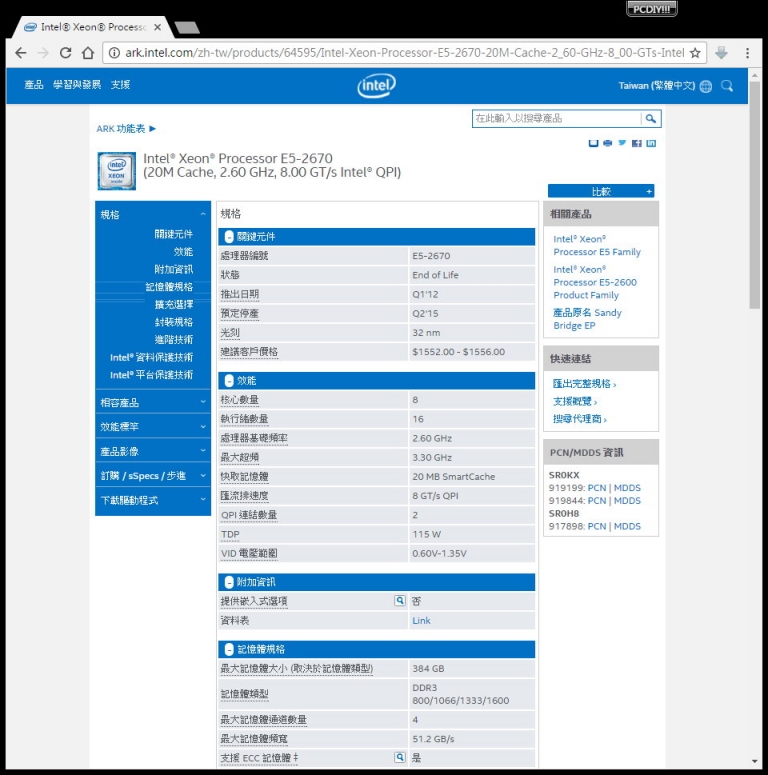Open the language selector globe icon
This screenshot has width=768, height=775.
[706, 86]
